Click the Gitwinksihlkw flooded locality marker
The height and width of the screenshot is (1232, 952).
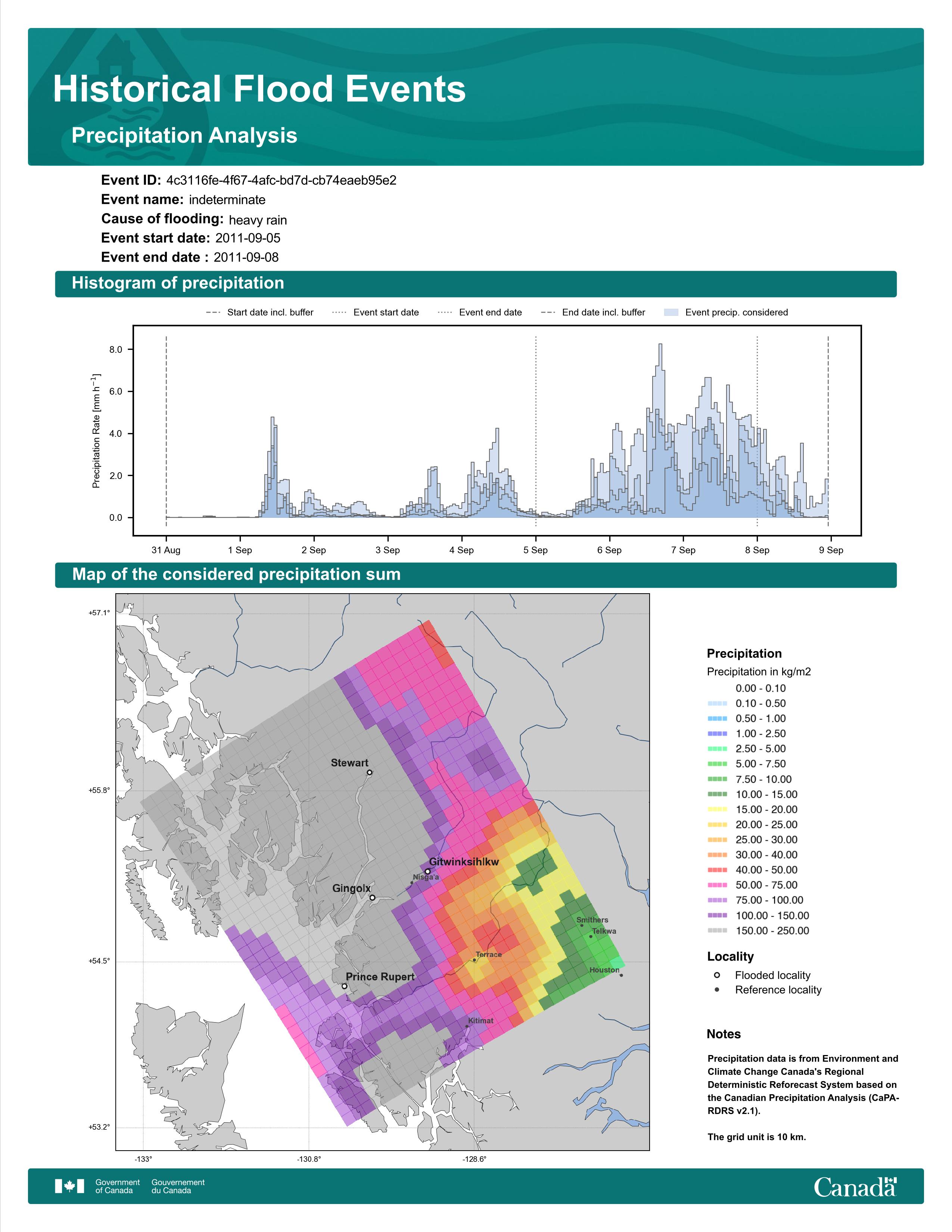pyautogui.click(x=427, y=871)
